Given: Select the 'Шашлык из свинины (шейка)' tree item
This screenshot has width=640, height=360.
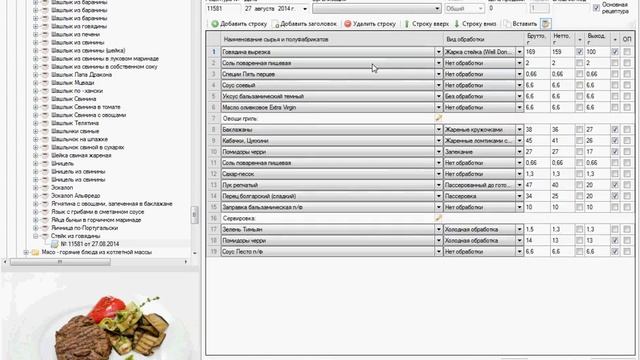Looking at the screenshot, I should coord(88,51).
